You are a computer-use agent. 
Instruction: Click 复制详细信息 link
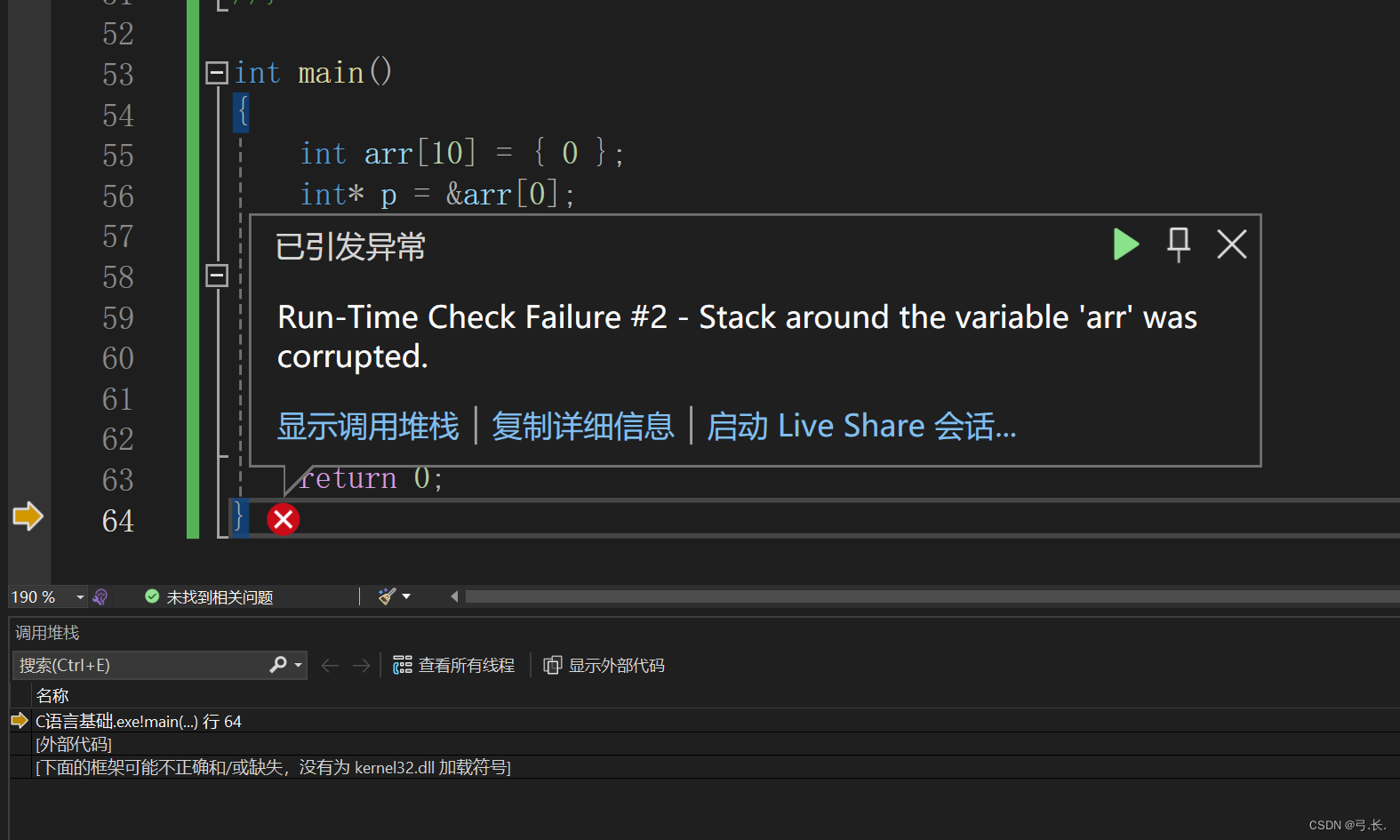pyautogui.click(x=583, y=427)
